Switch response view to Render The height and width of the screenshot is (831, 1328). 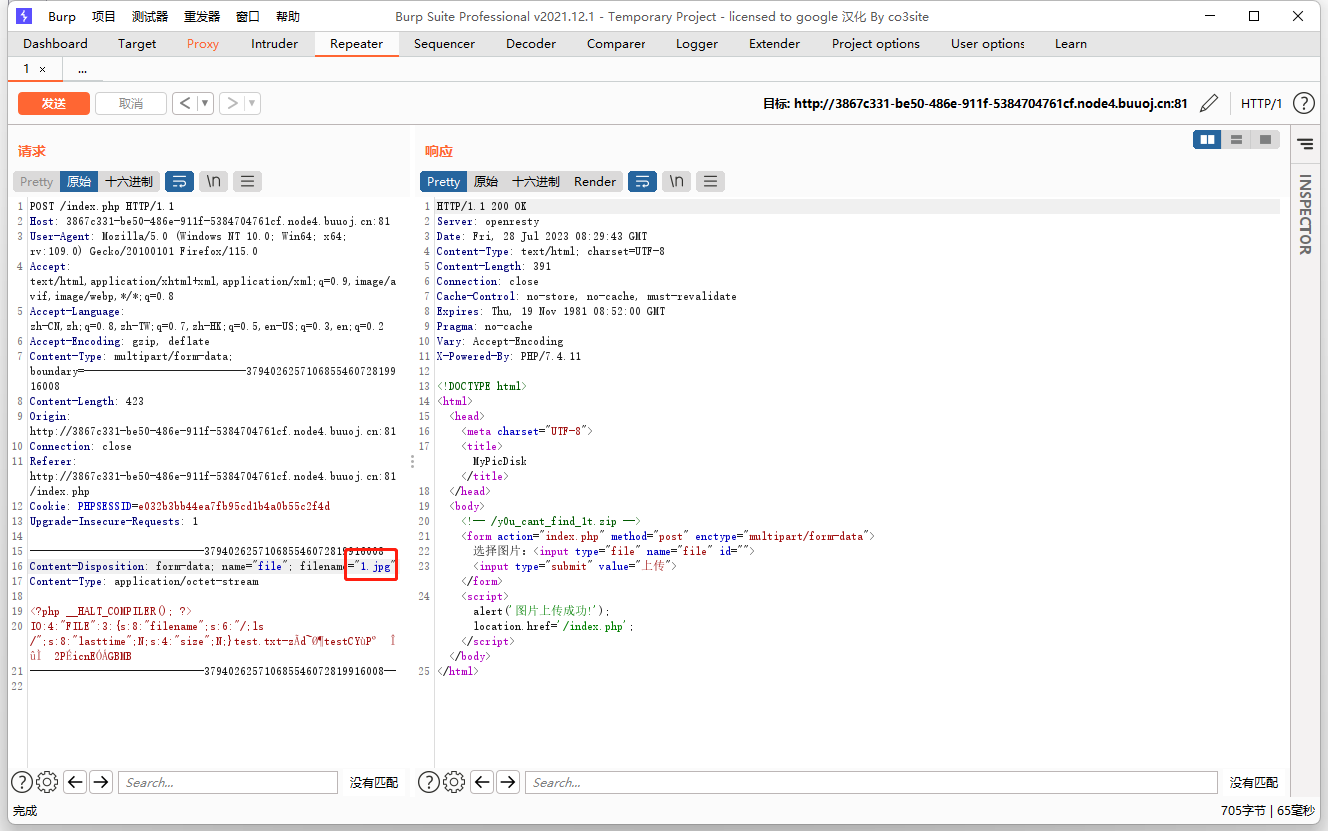[595, 181]
